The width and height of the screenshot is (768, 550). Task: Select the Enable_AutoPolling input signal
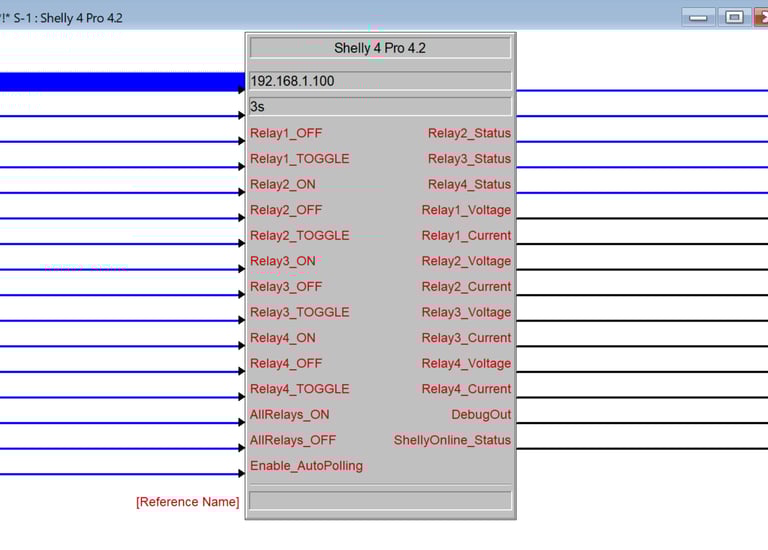click(307, 466)
